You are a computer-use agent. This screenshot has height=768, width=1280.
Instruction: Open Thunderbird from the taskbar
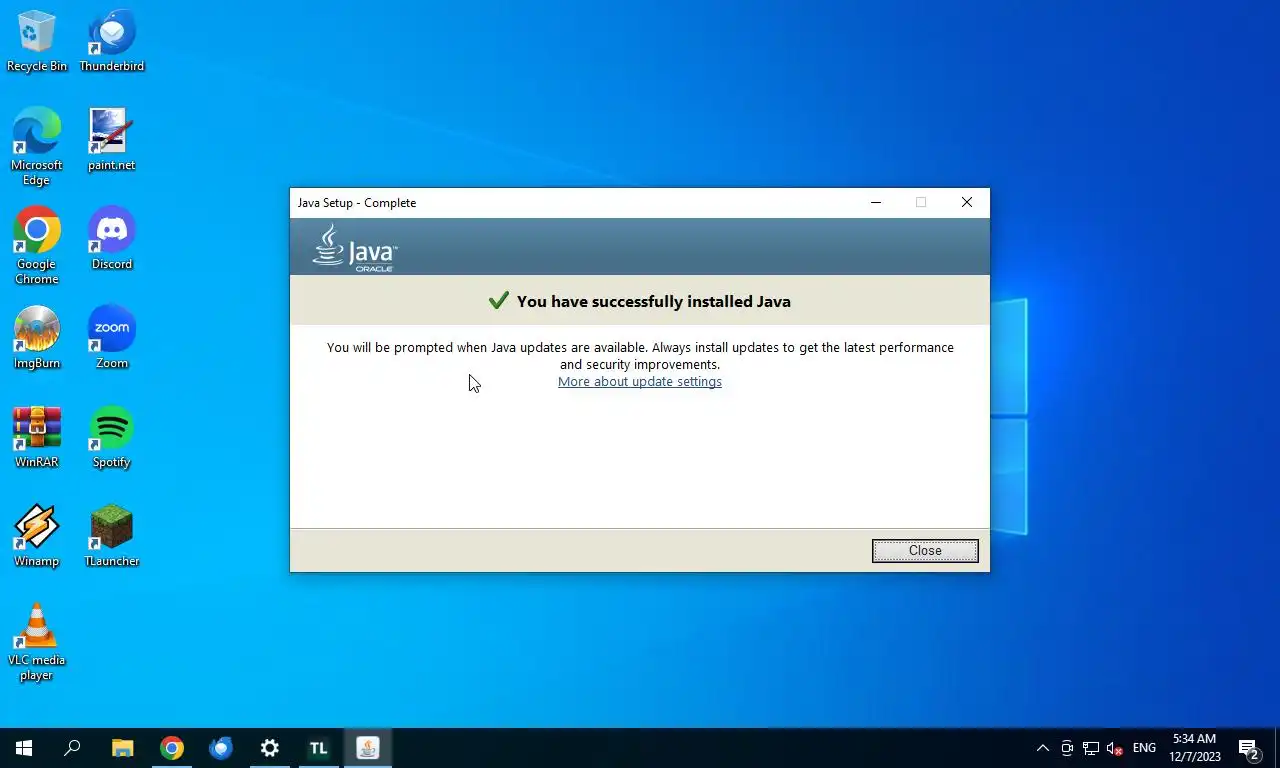221,748
